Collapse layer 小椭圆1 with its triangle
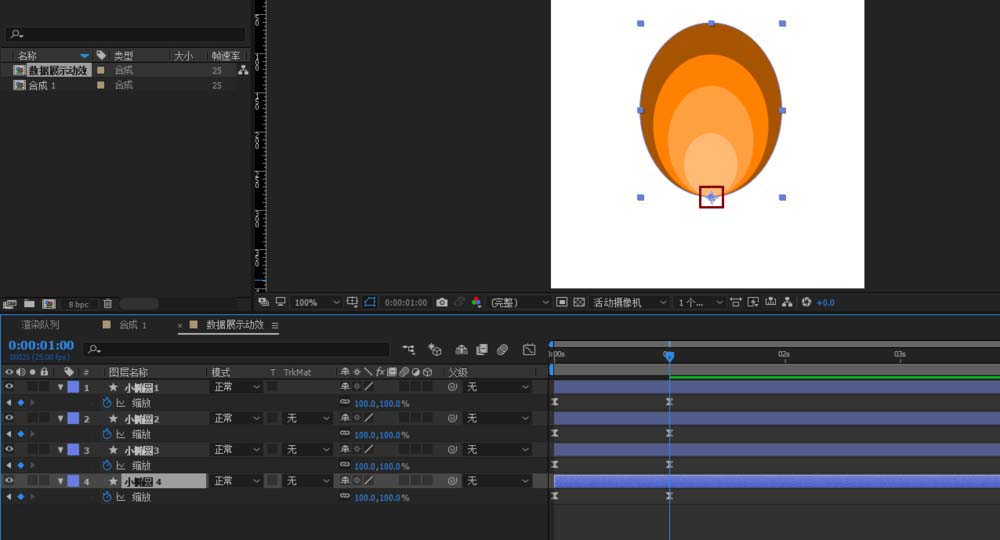This screenshot has height=540, width=1000. click(60, 387)
